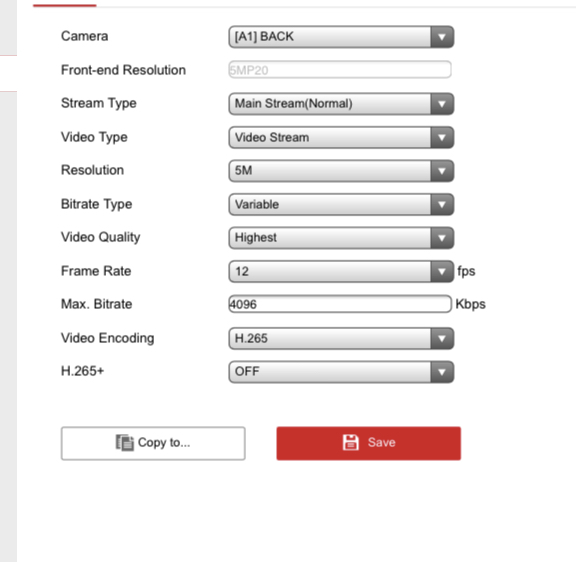Screen dimensions: 576x562
Task: Open the Video Encoding H.265 dropdown
Action: [341, 338]
